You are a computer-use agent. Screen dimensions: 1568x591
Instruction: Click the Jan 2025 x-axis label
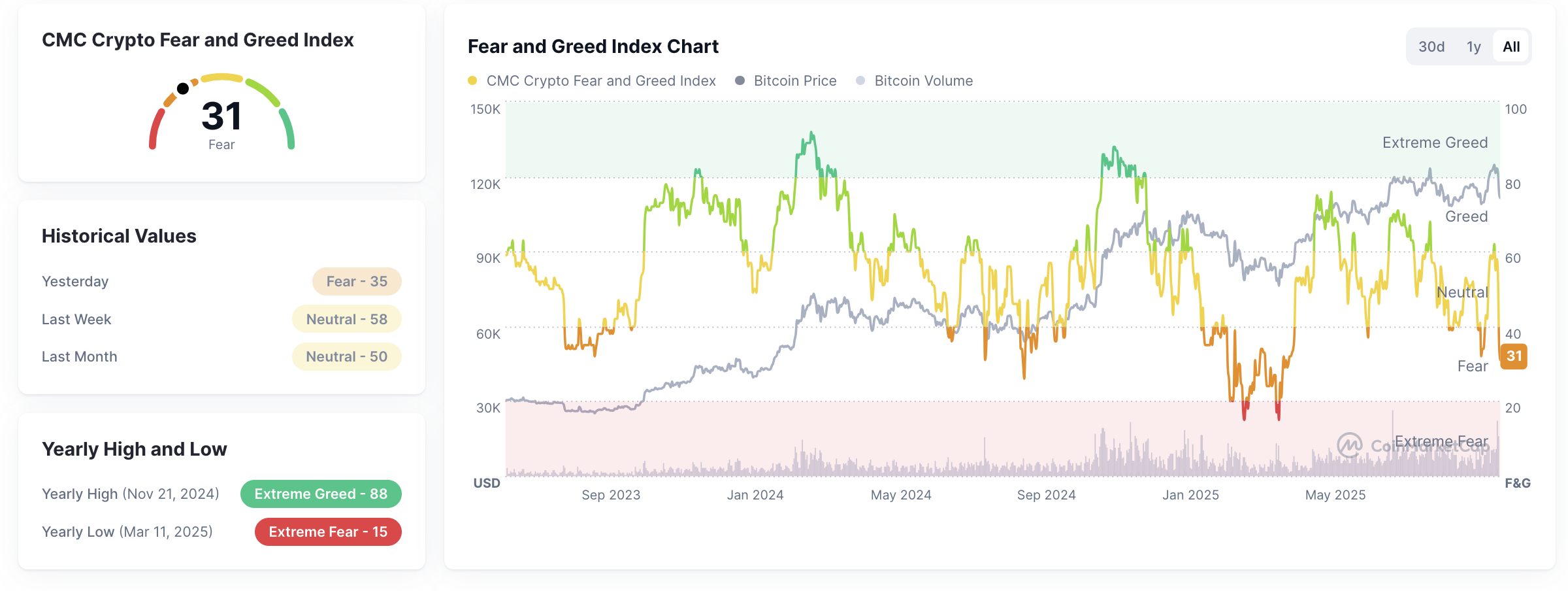(1190, 495)
